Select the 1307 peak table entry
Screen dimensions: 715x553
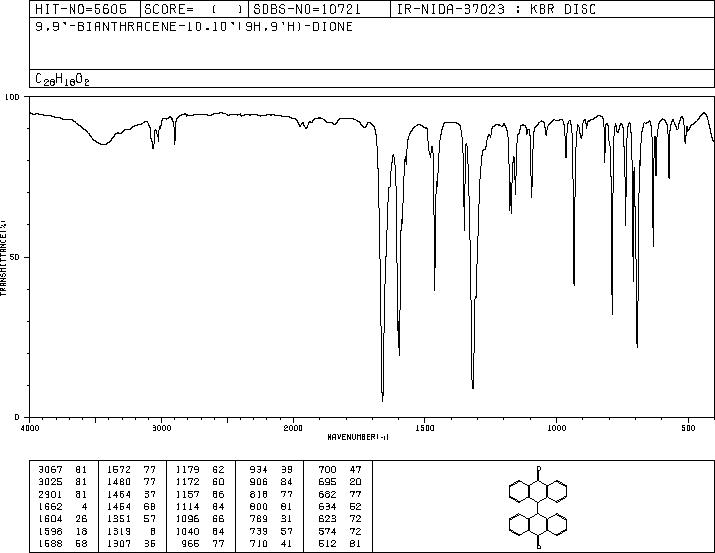click(119, 543)
